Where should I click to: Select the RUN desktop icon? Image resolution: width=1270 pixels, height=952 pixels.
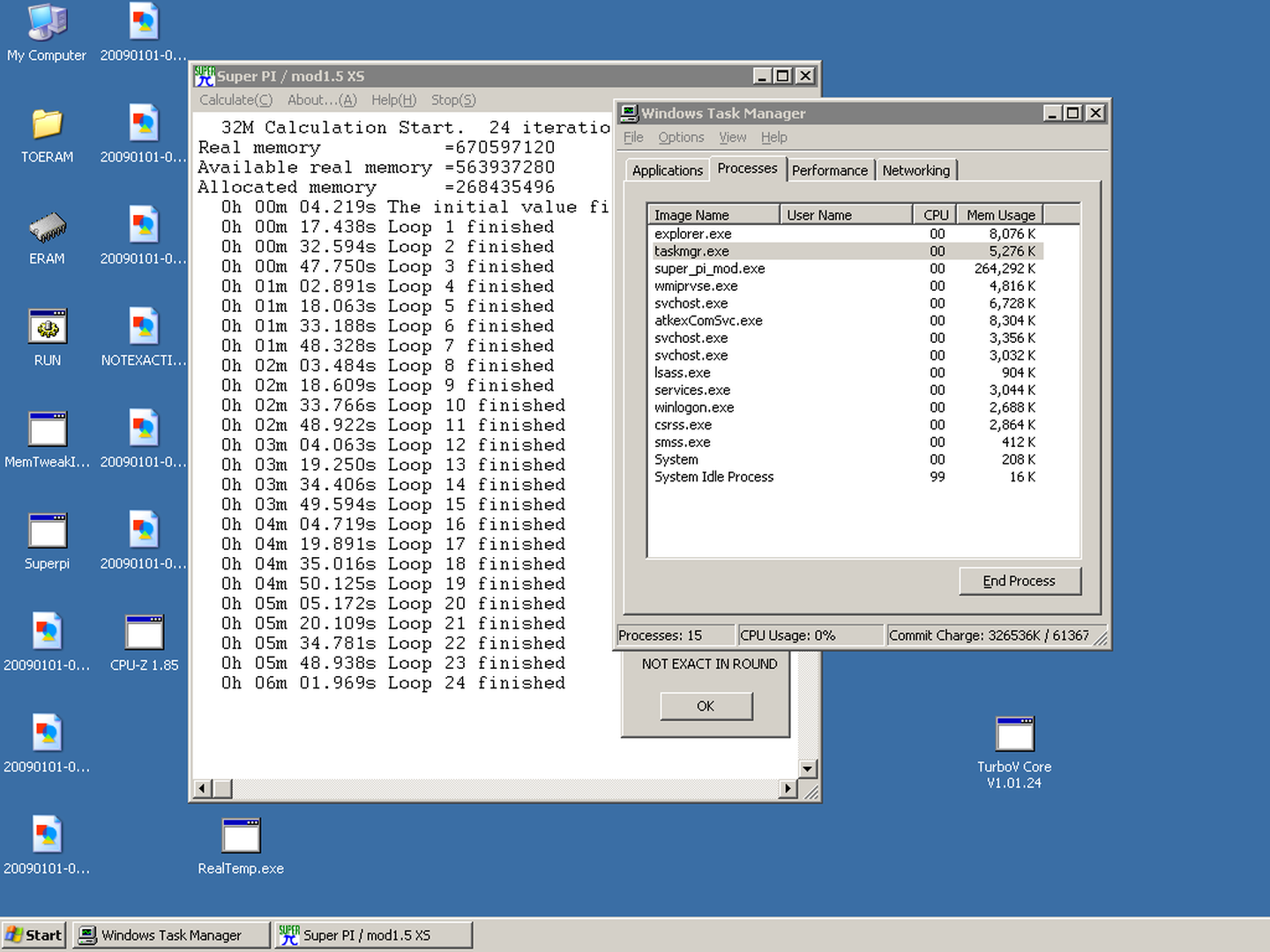47,338
